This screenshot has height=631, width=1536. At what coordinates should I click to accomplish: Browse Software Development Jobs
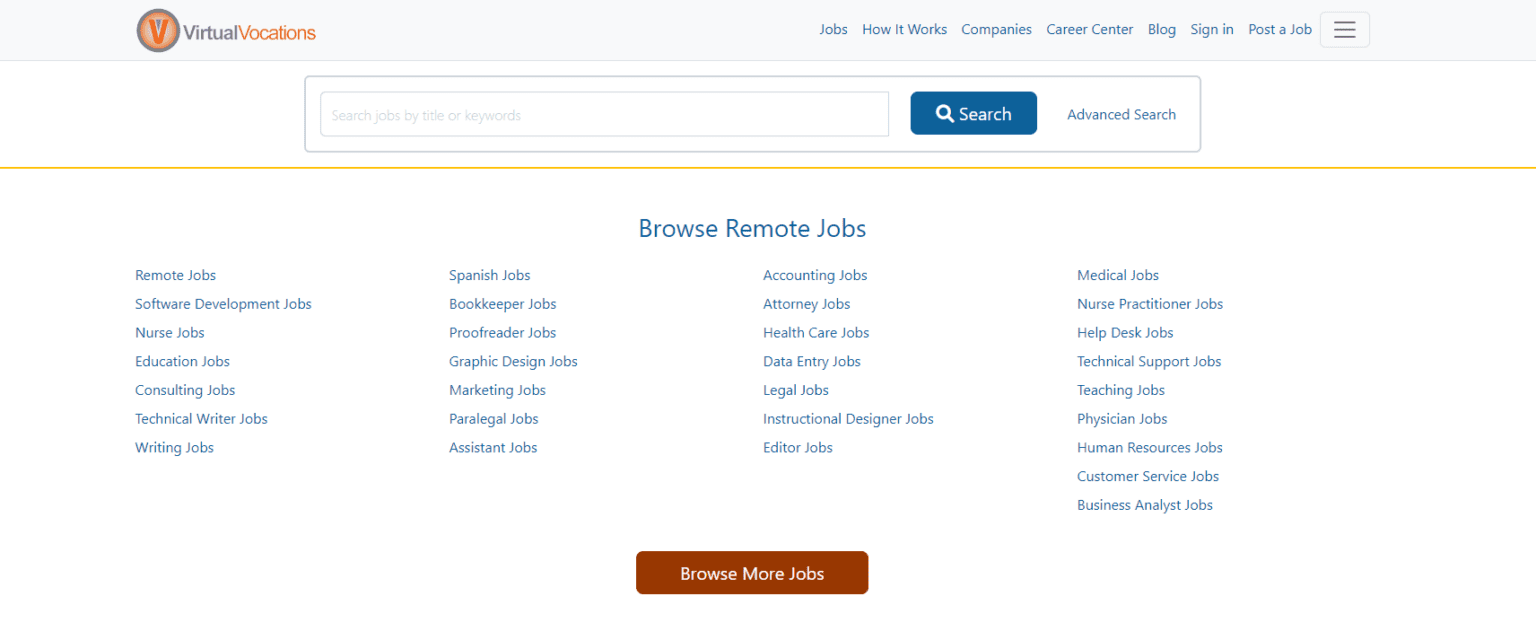coord(223,304)
